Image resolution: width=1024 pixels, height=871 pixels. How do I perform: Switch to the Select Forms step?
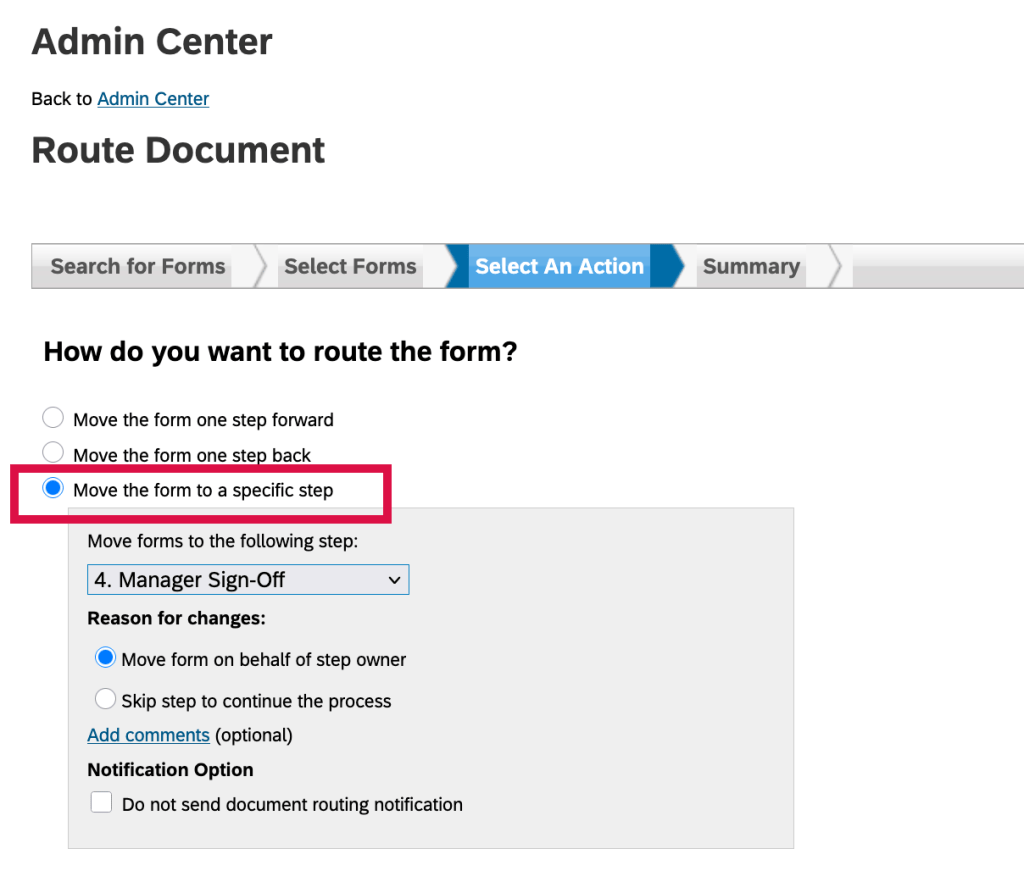[x=350, y=266]
